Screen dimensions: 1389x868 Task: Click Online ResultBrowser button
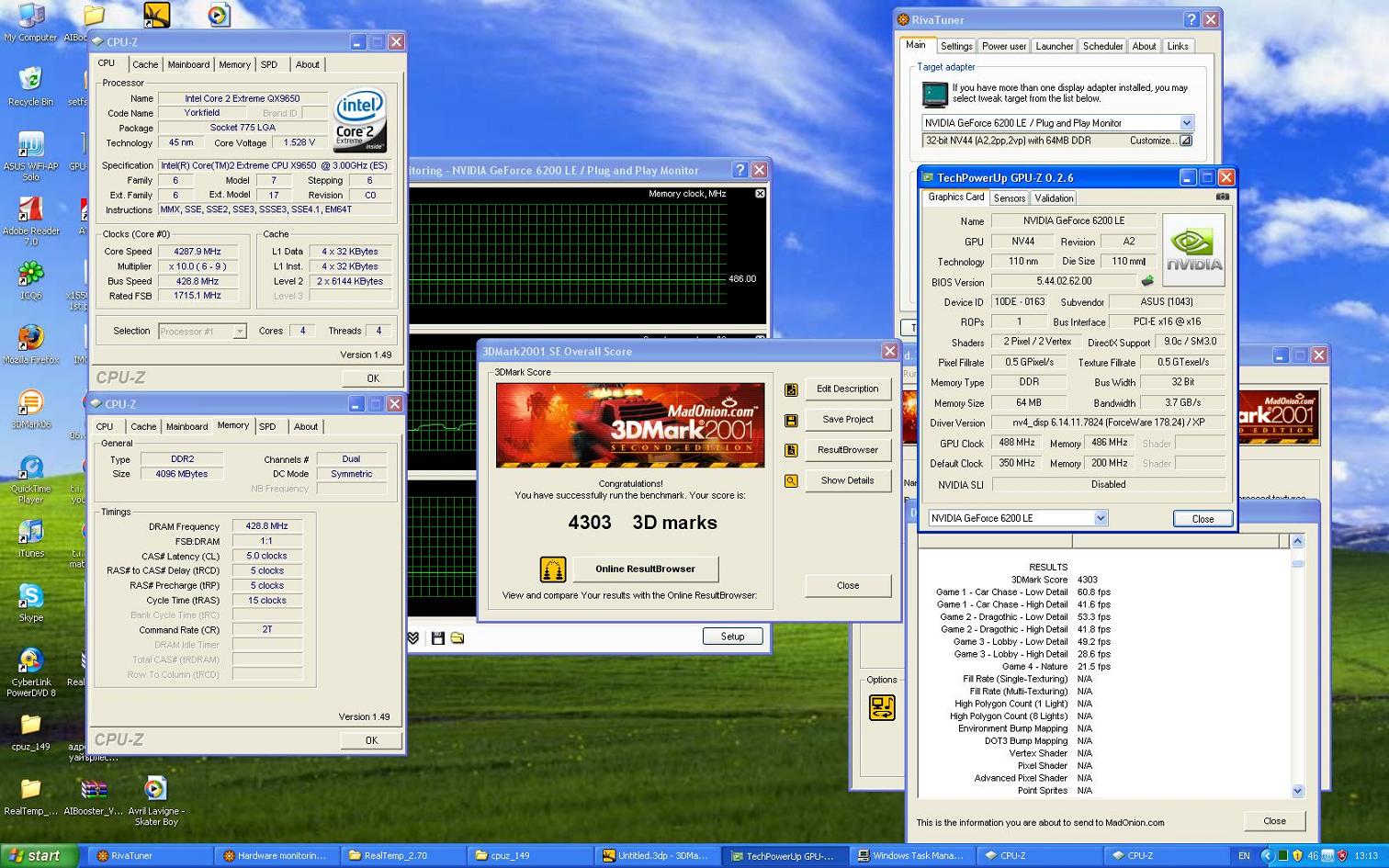pyautogui.click(x=645, y=569)
